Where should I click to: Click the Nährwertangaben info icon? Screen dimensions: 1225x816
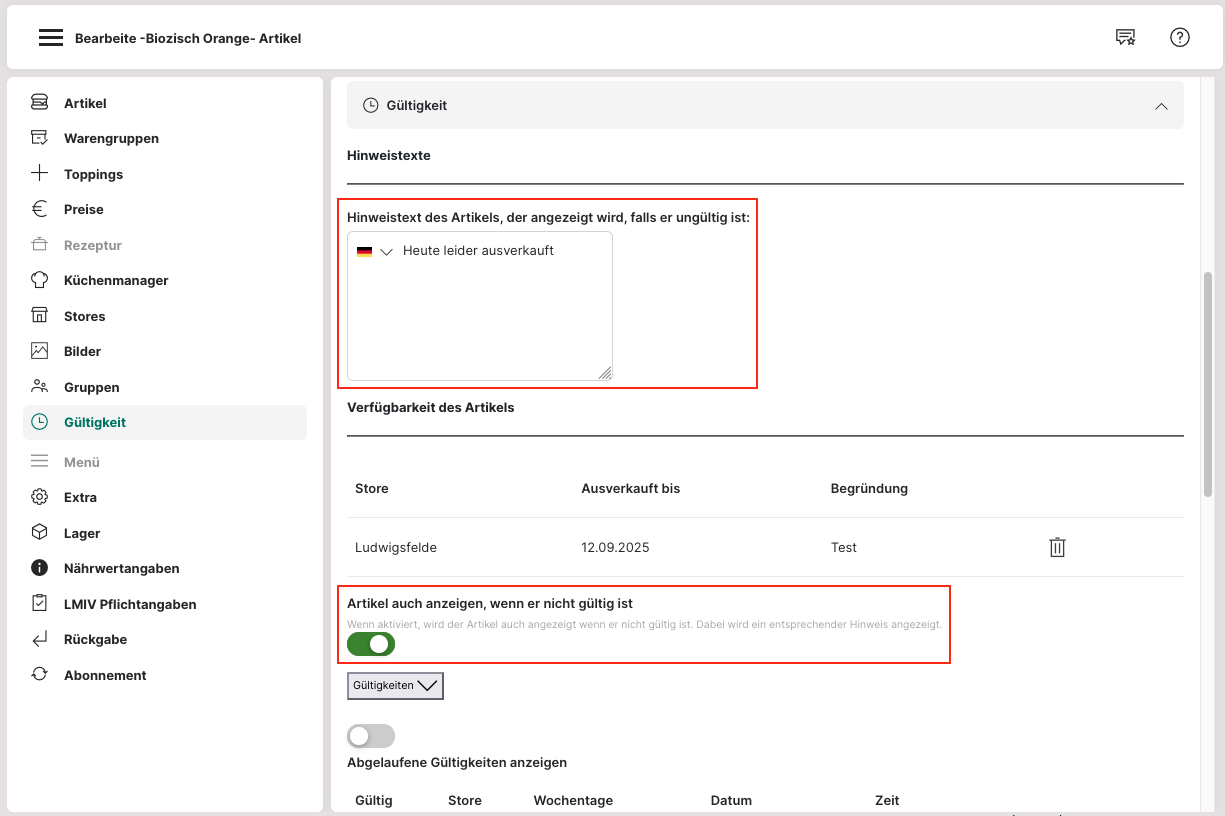(x=40, y=568)
